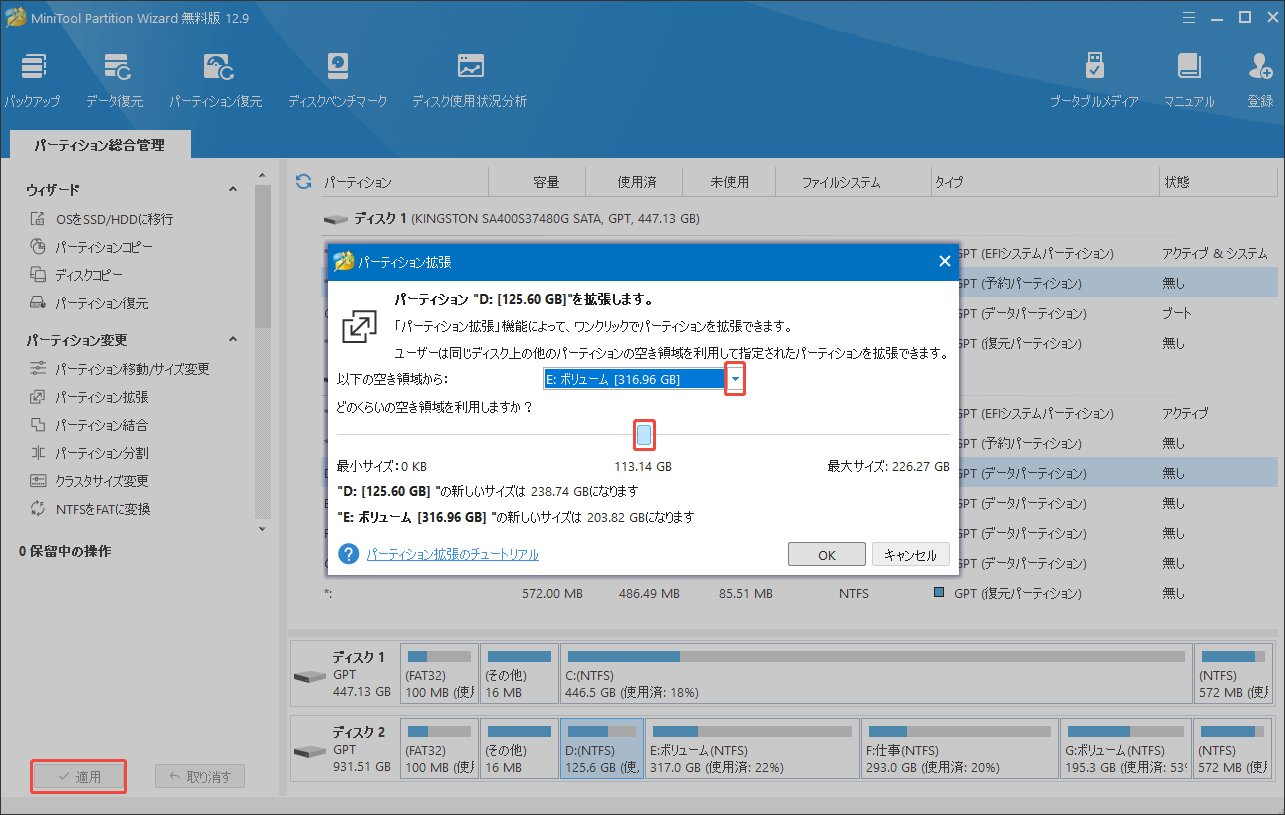
Task: Start ディスクベンチマーク disk benchmark
Action: (x=337, y=81)
